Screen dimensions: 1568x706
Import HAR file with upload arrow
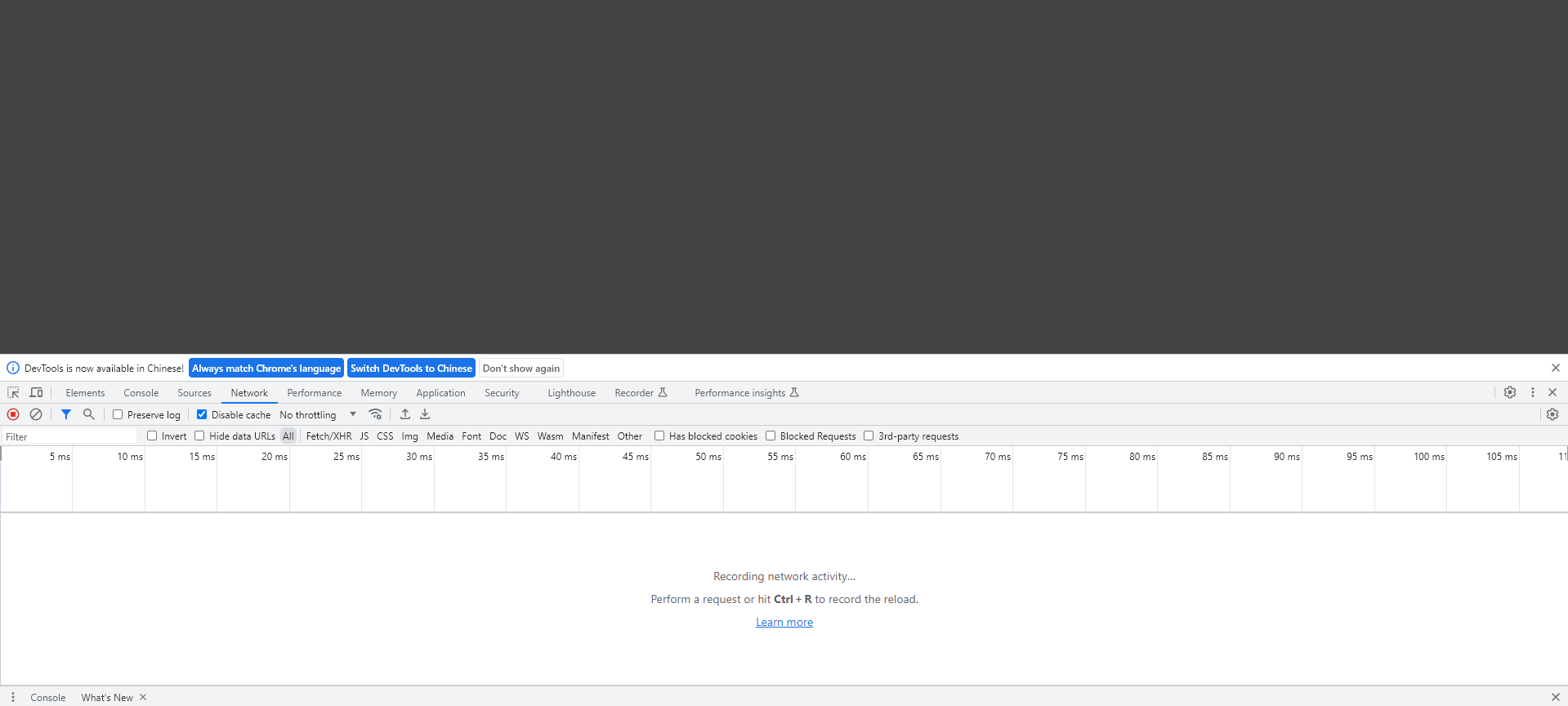point(404,415)
